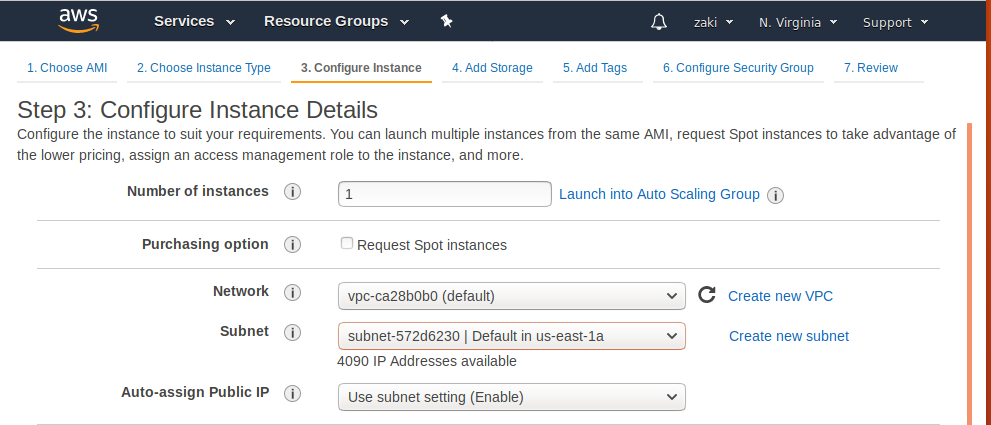Enable Request Spot instances checkbox
Viewport: 991px width, 425px height.
pyautogui.click(x=347, y=243)
